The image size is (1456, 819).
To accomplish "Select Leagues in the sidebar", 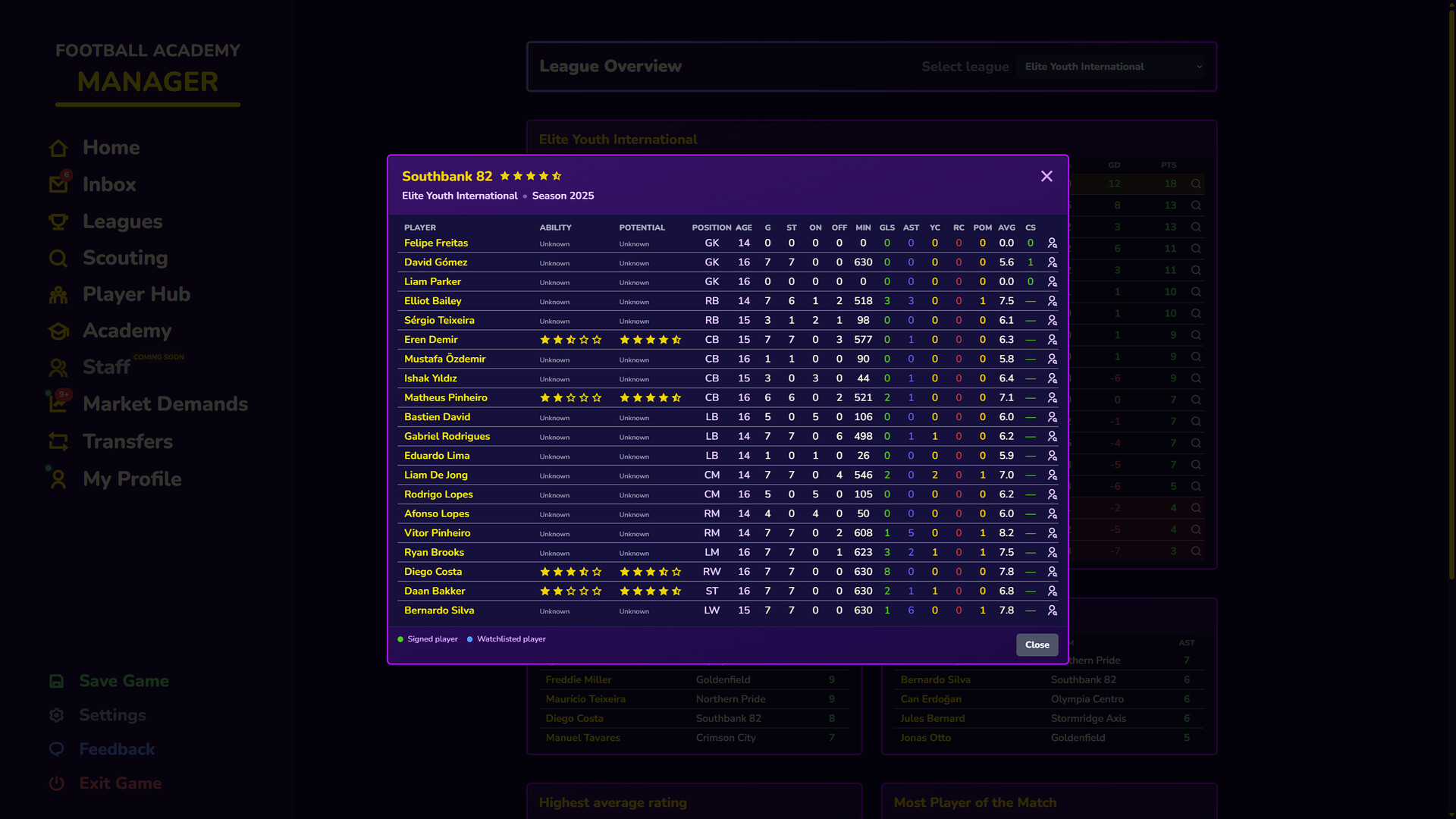I will pyautogui.click(x=122, y=221).
